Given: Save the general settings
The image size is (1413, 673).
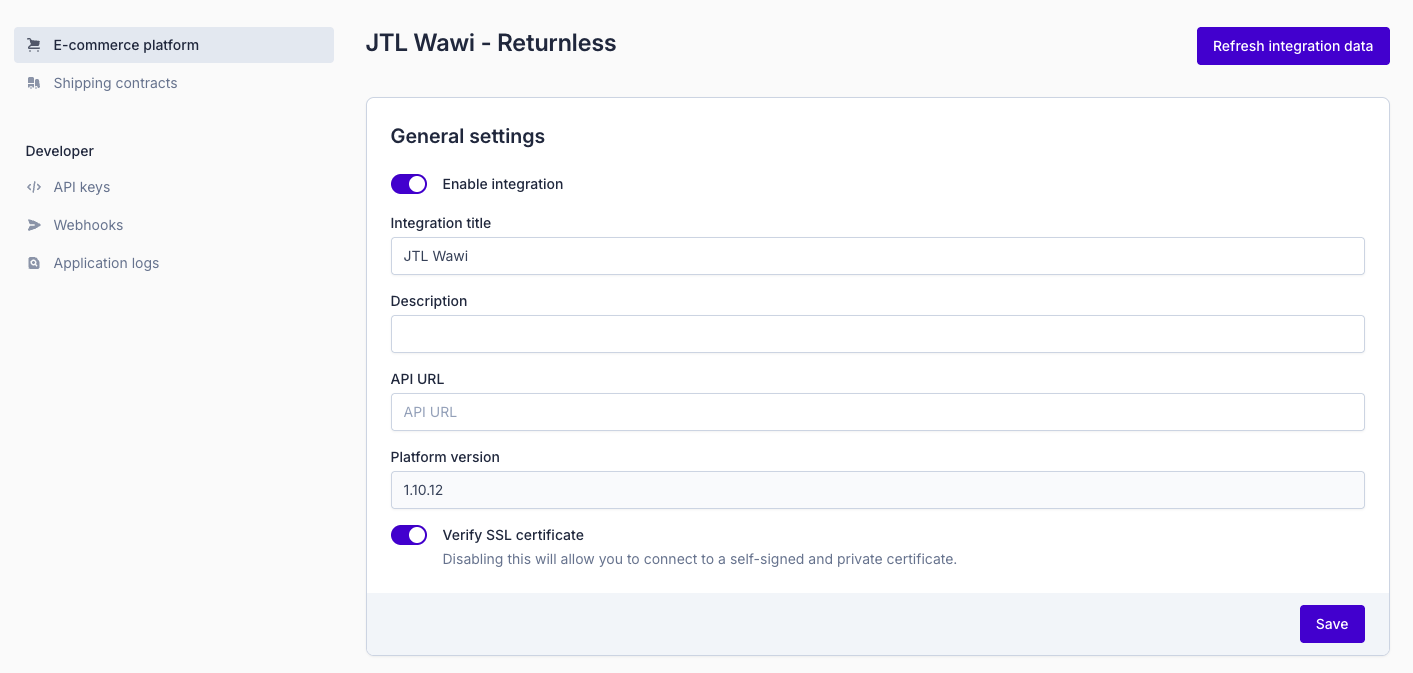Looking at the screenshot, I should pyautogui.click(x=1331, y=624).
